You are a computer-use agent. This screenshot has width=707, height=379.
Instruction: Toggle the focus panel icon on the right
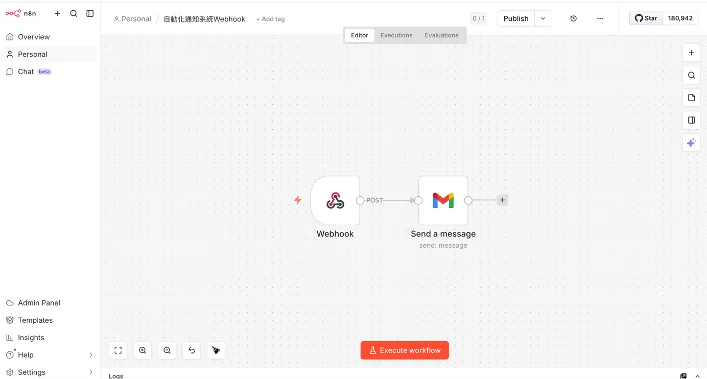(x=691, y=120)
